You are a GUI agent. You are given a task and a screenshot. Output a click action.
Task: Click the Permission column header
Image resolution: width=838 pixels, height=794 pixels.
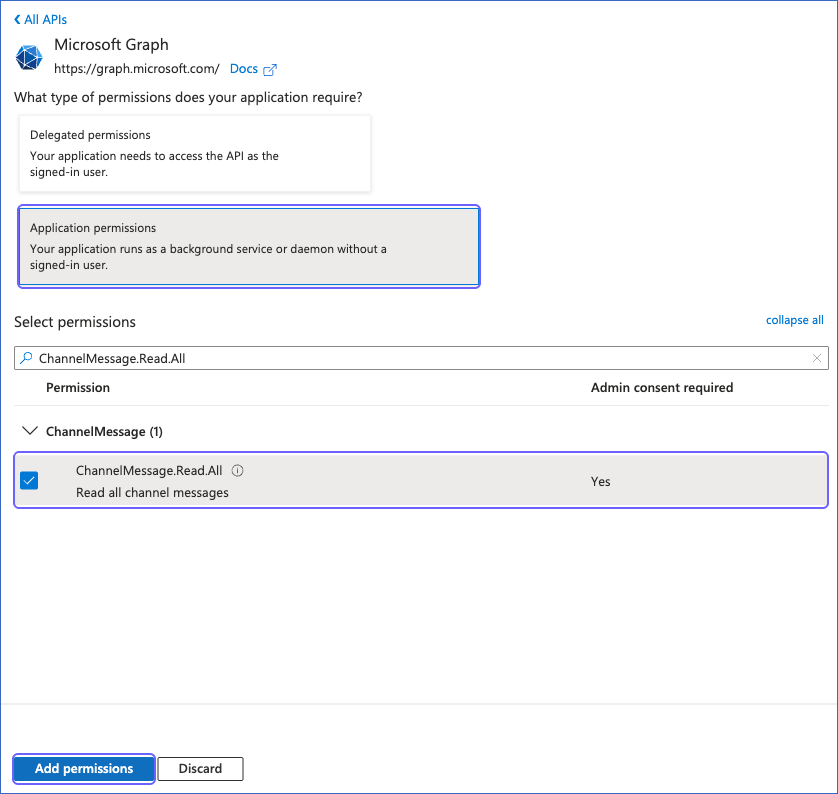tap(78, 387)
